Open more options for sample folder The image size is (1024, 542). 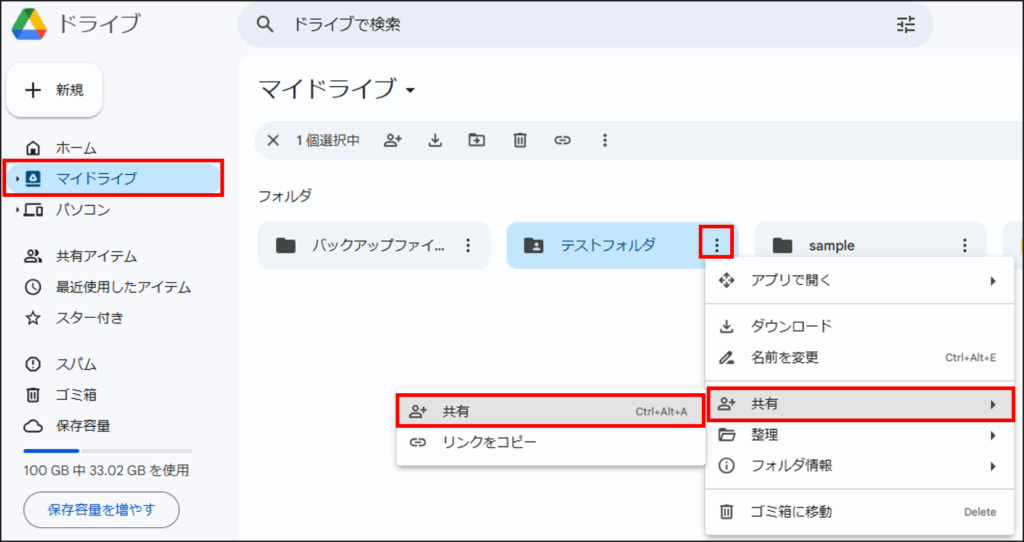tap(965, 246)
